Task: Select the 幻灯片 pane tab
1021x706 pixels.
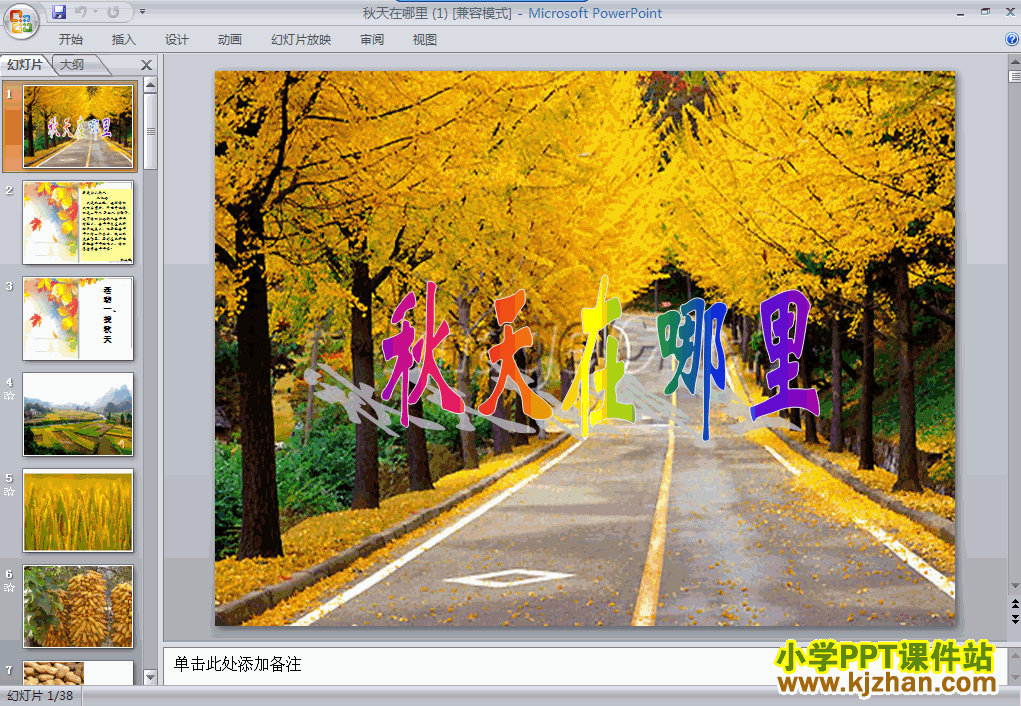Action: click(25, 64)
